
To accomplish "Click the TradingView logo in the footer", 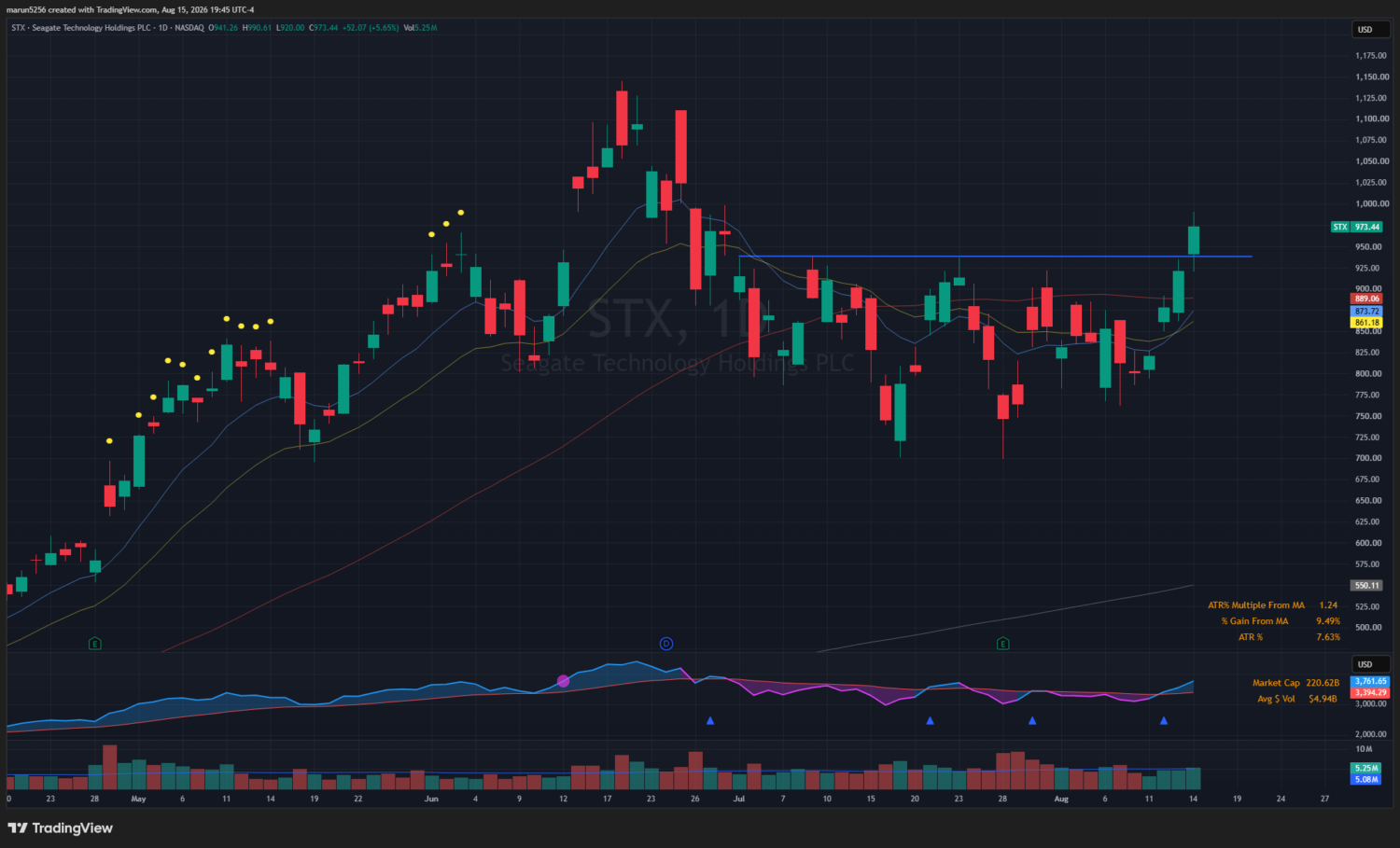I will [x=60, y=827].
